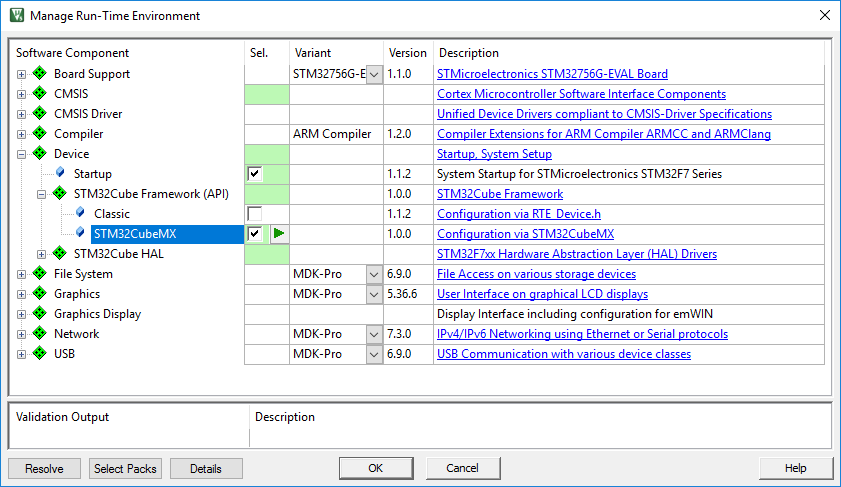The width and height of the screenshot is (841, 487).
Task: Expand the STM32Cube HAL node
Action: (x=41, y=254)
